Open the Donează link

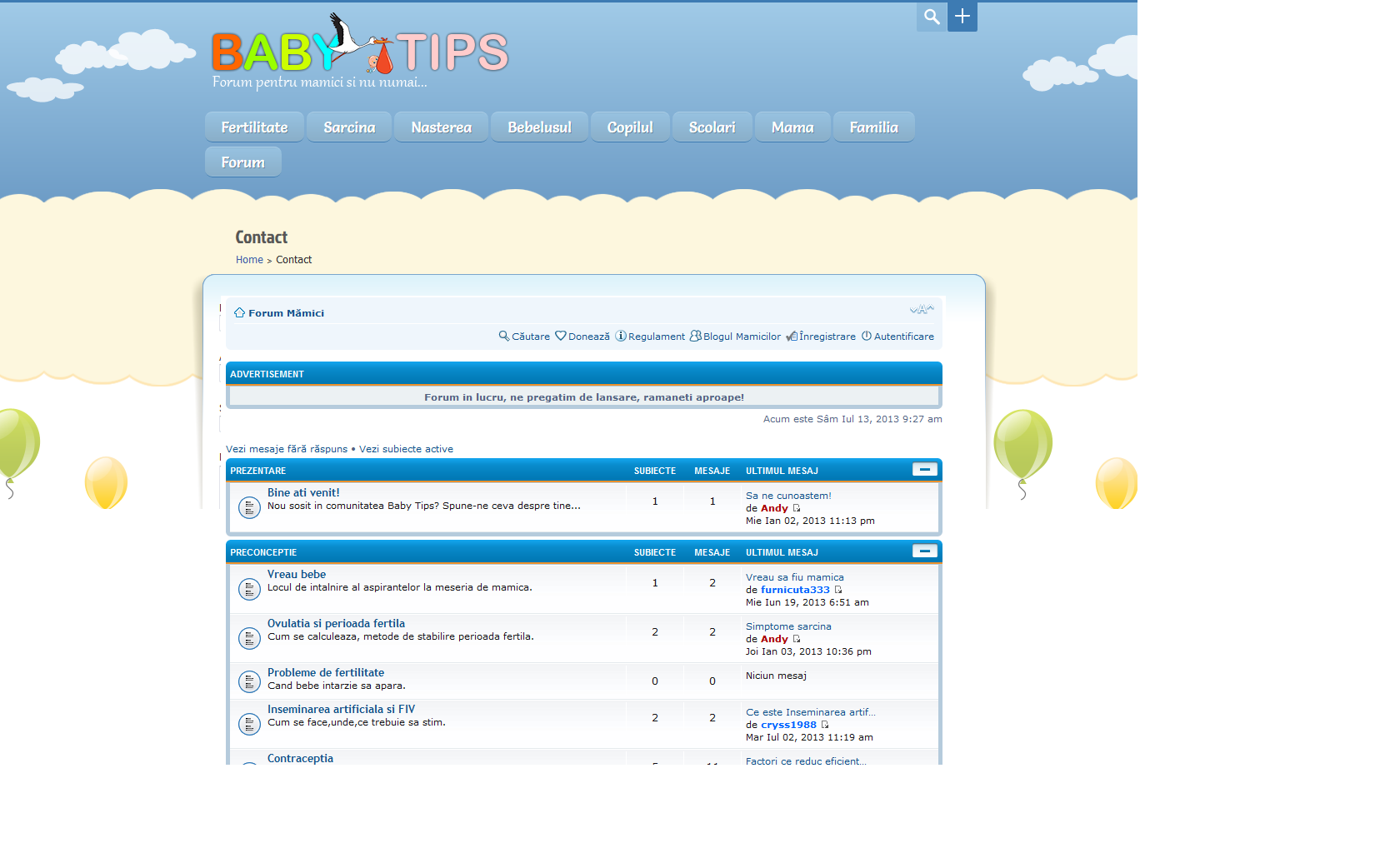click(x=588, y=337)
